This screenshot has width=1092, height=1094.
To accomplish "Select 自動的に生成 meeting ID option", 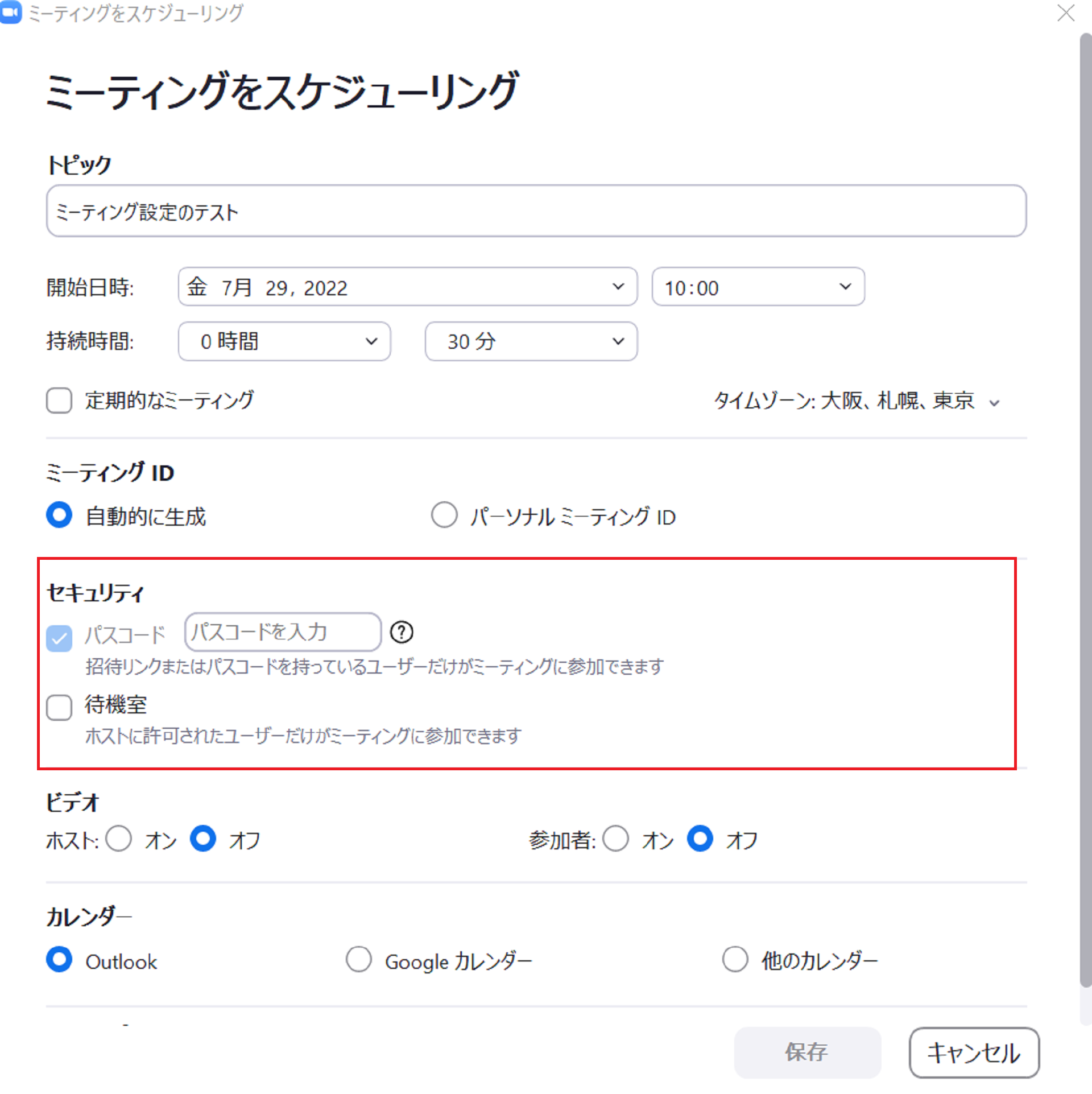I will (x=59, y=515).
